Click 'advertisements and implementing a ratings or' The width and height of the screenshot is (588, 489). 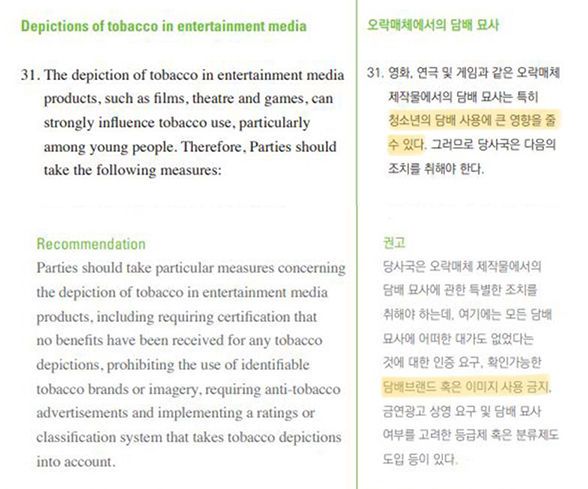(176, 413)
